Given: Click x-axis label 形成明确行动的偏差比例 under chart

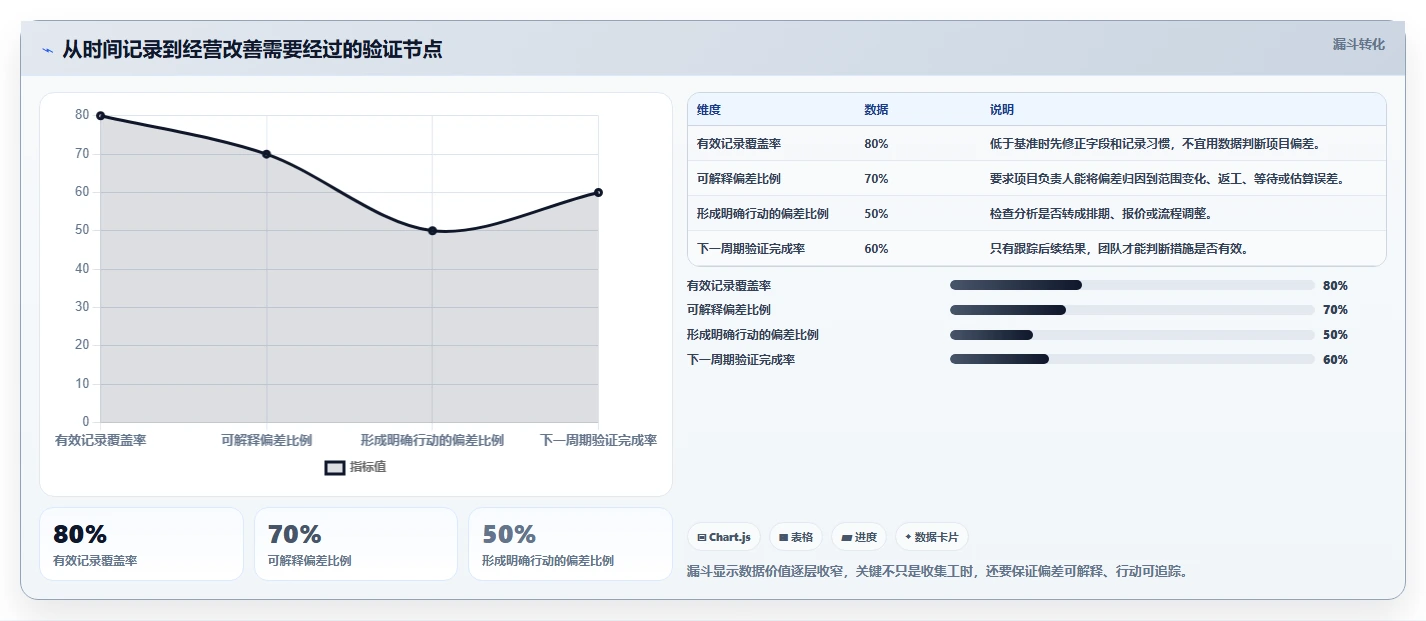Looking at the screenshot, I should click(x=432, y=440).
